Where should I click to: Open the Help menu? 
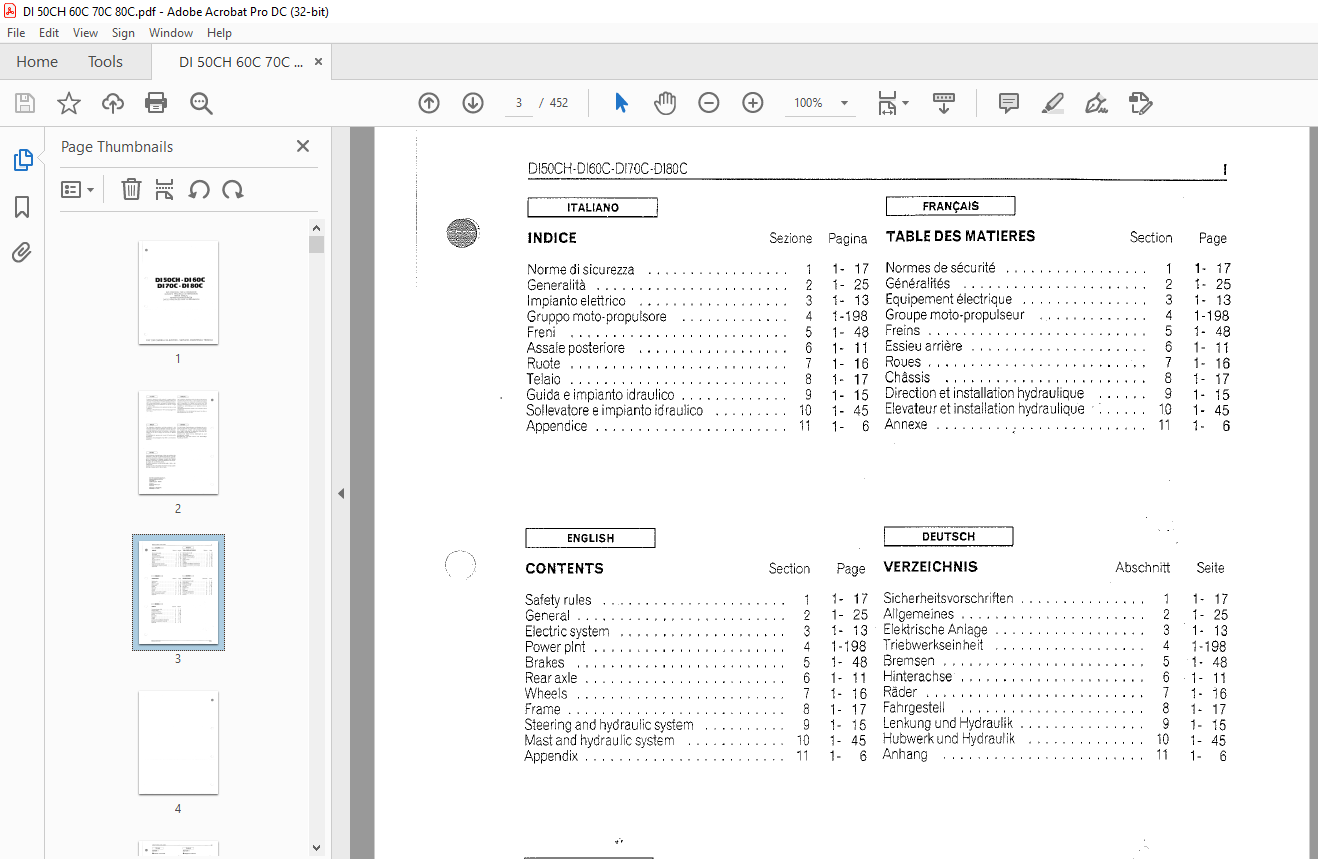(x=219, y=33)
